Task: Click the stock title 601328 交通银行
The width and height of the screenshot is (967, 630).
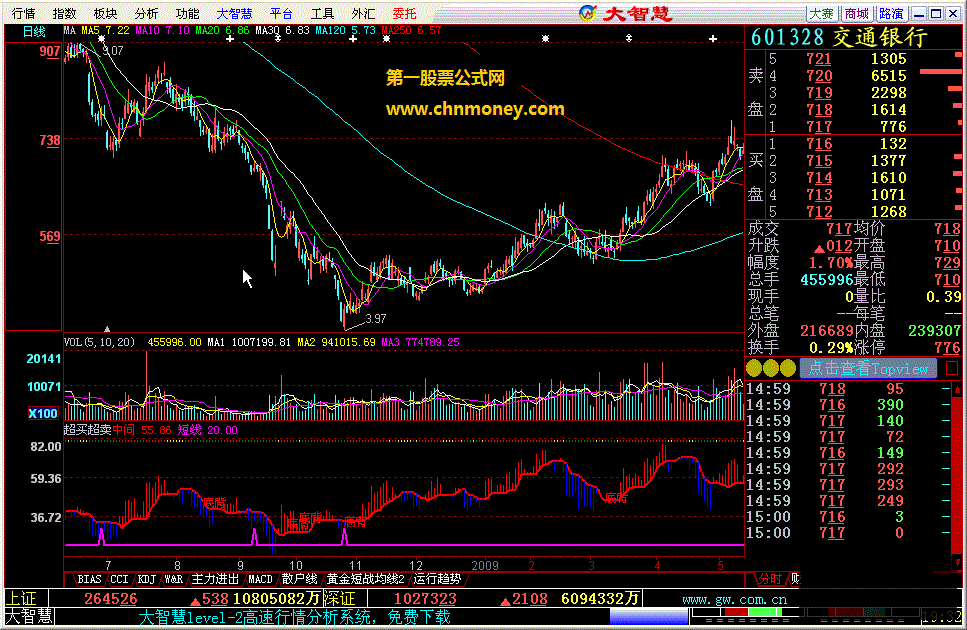Action: 839,37
